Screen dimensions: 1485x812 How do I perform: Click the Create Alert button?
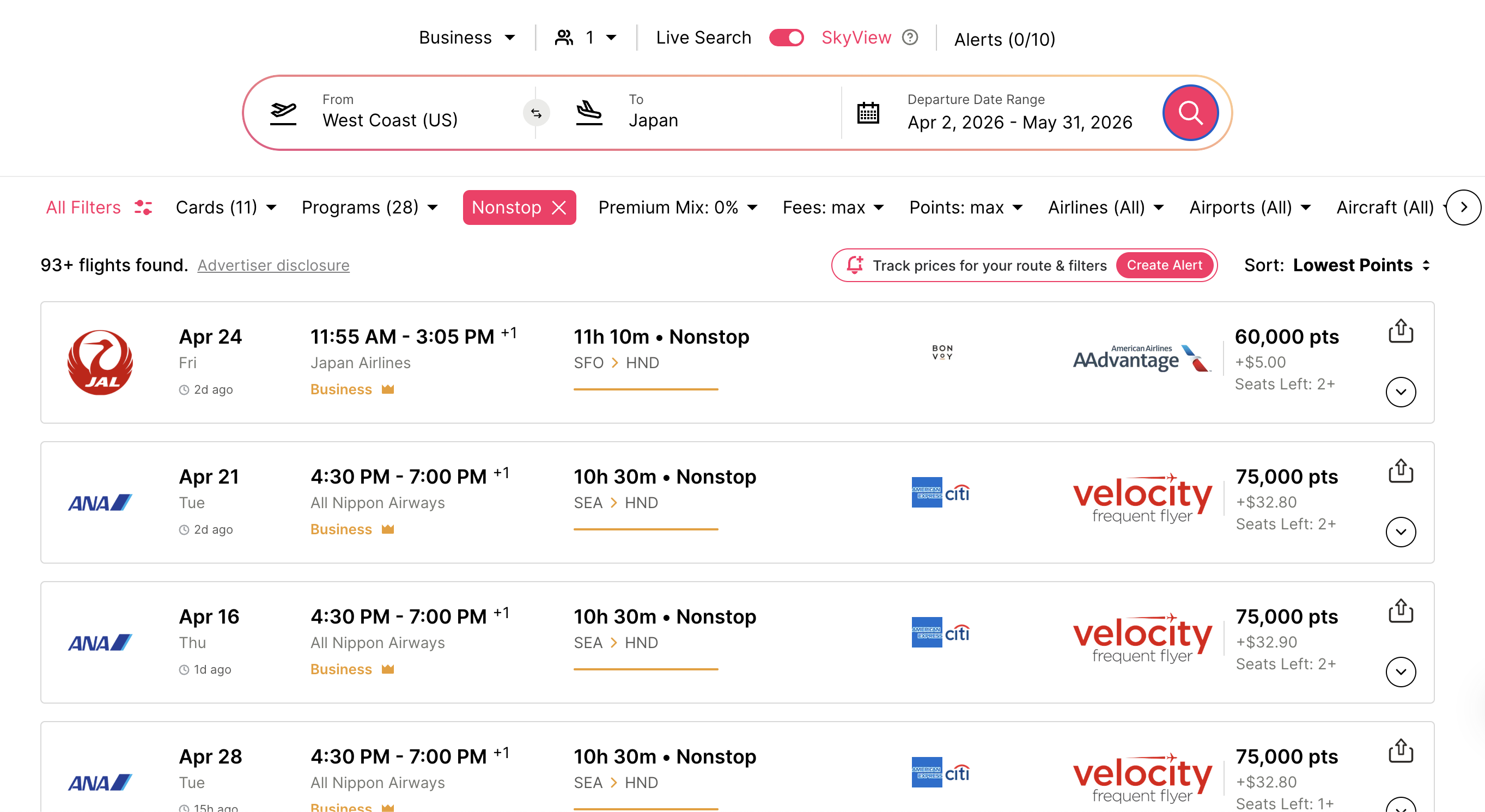pyautogui.click(x=1165, y=265)
